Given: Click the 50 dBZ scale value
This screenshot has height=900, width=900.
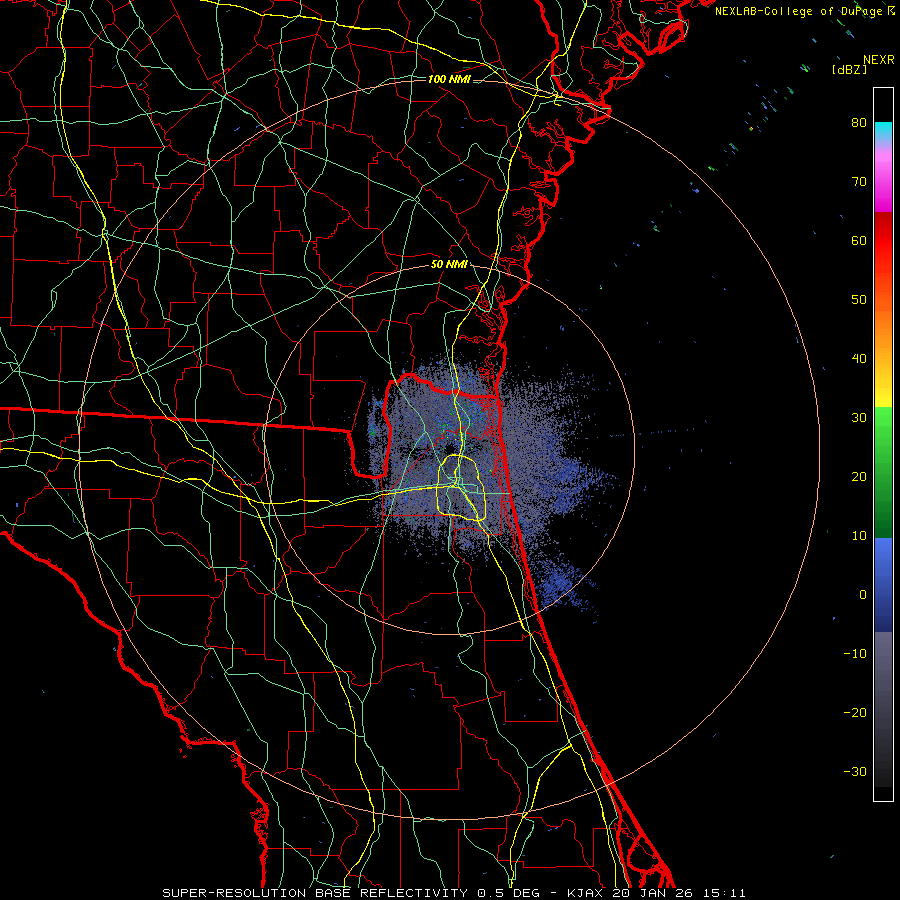Looking at the screenshot, I should coord(859,300).
